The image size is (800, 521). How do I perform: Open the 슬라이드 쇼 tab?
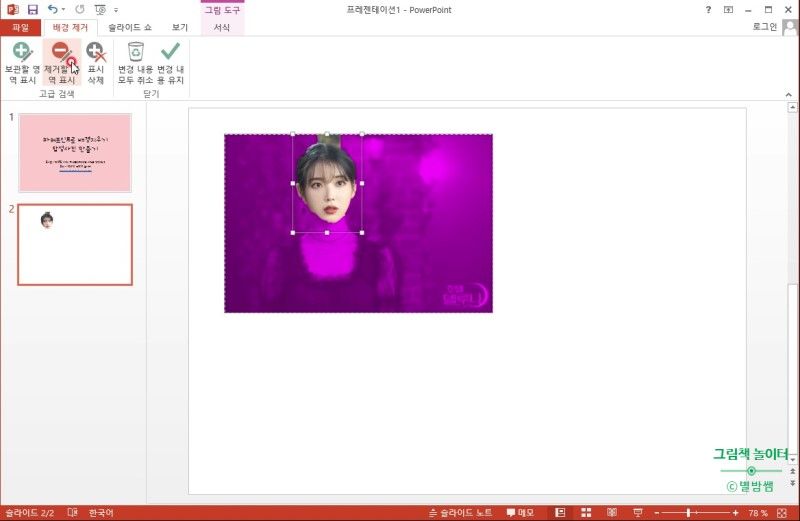pyautogui.click(x=130, y=28)
